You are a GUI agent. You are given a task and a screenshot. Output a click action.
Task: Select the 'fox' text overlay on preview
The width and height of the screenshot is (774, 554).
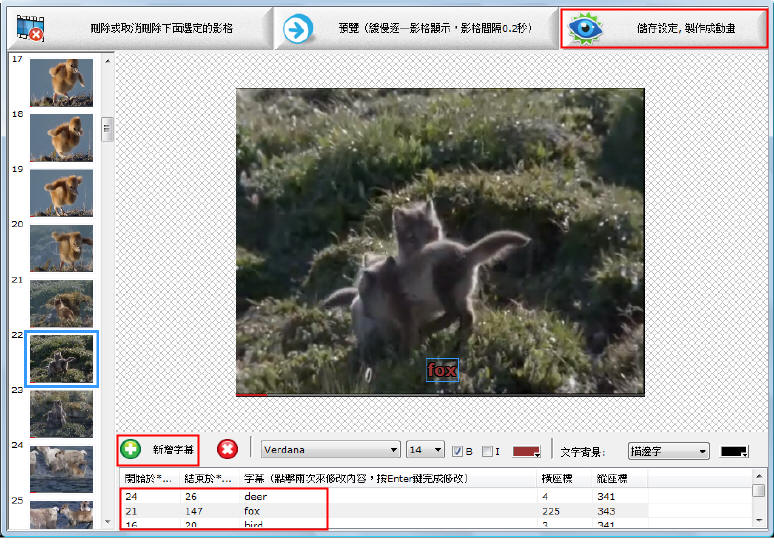tap(442, 370)
